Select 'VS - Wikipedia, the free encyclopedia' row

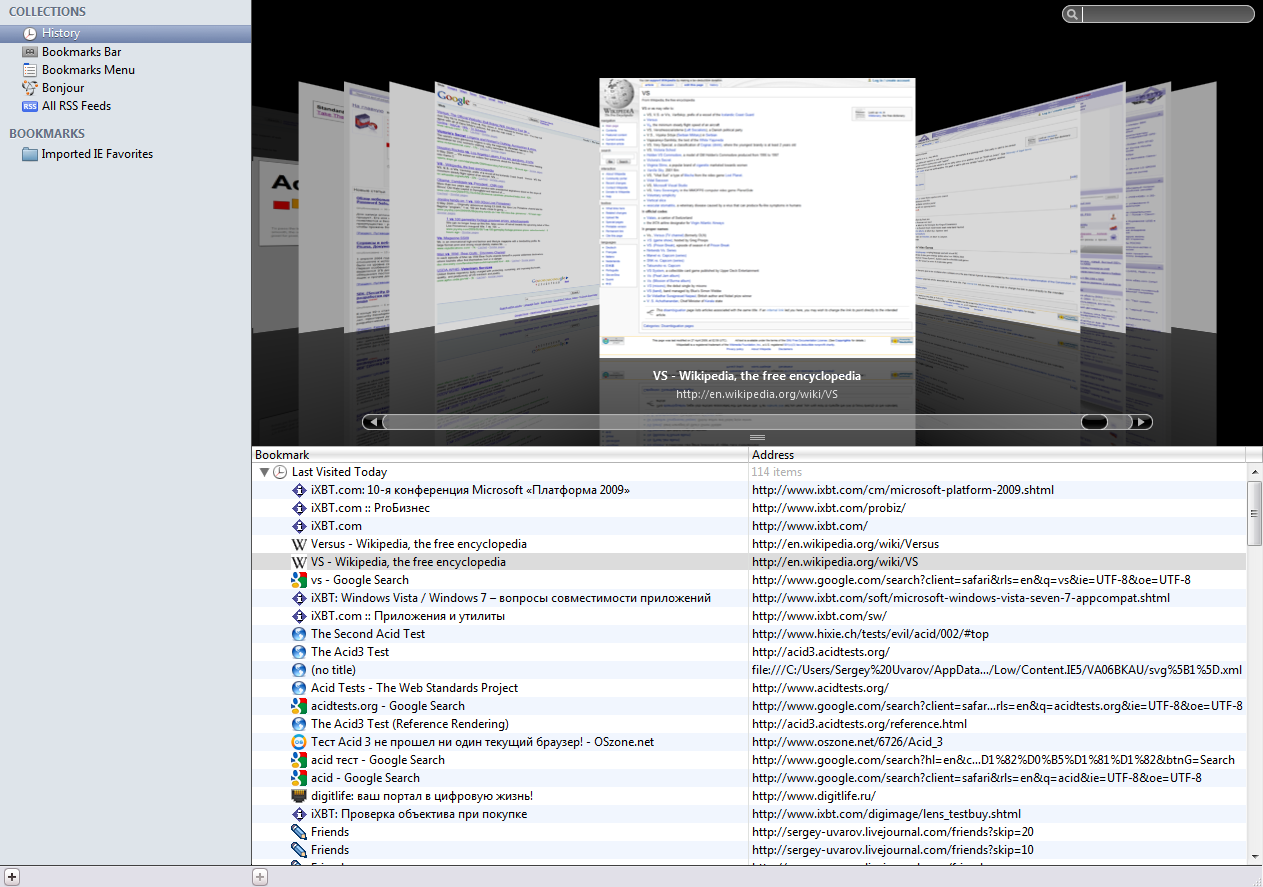(749, 562)
